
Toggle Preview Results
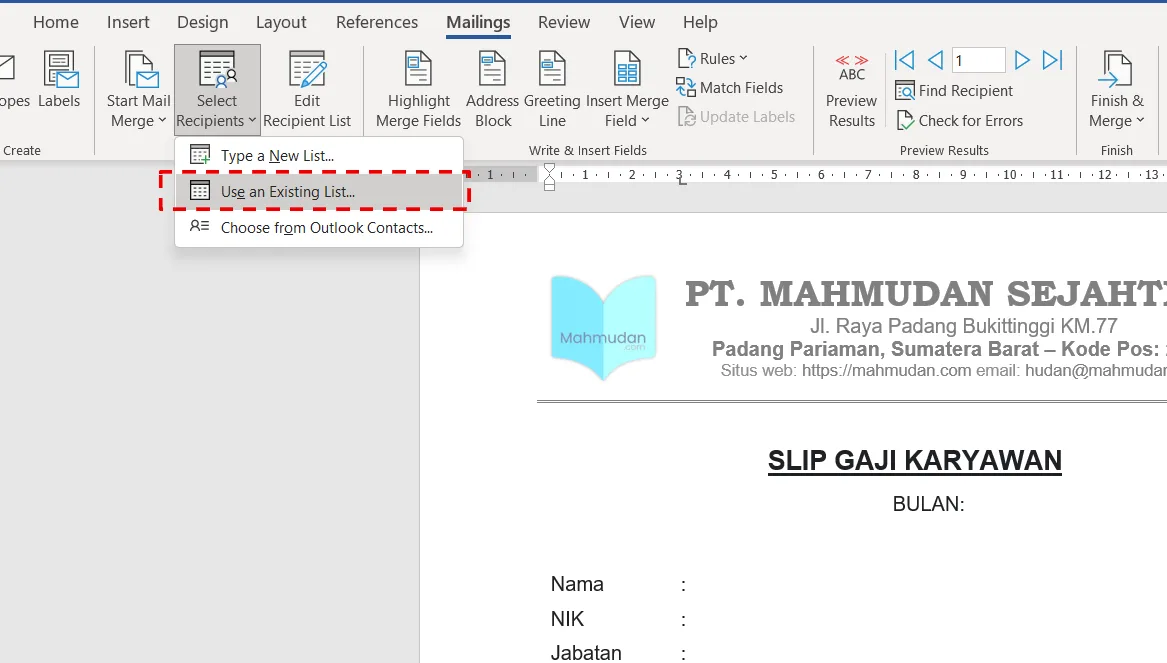[x=851, y=89]
